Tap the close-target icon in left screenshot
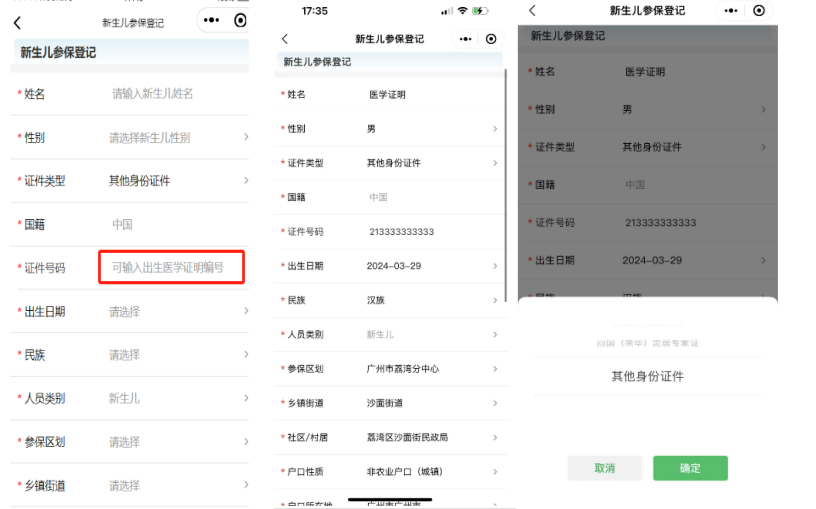The width and height of the screenshot is (816, 509). [240, 20]
